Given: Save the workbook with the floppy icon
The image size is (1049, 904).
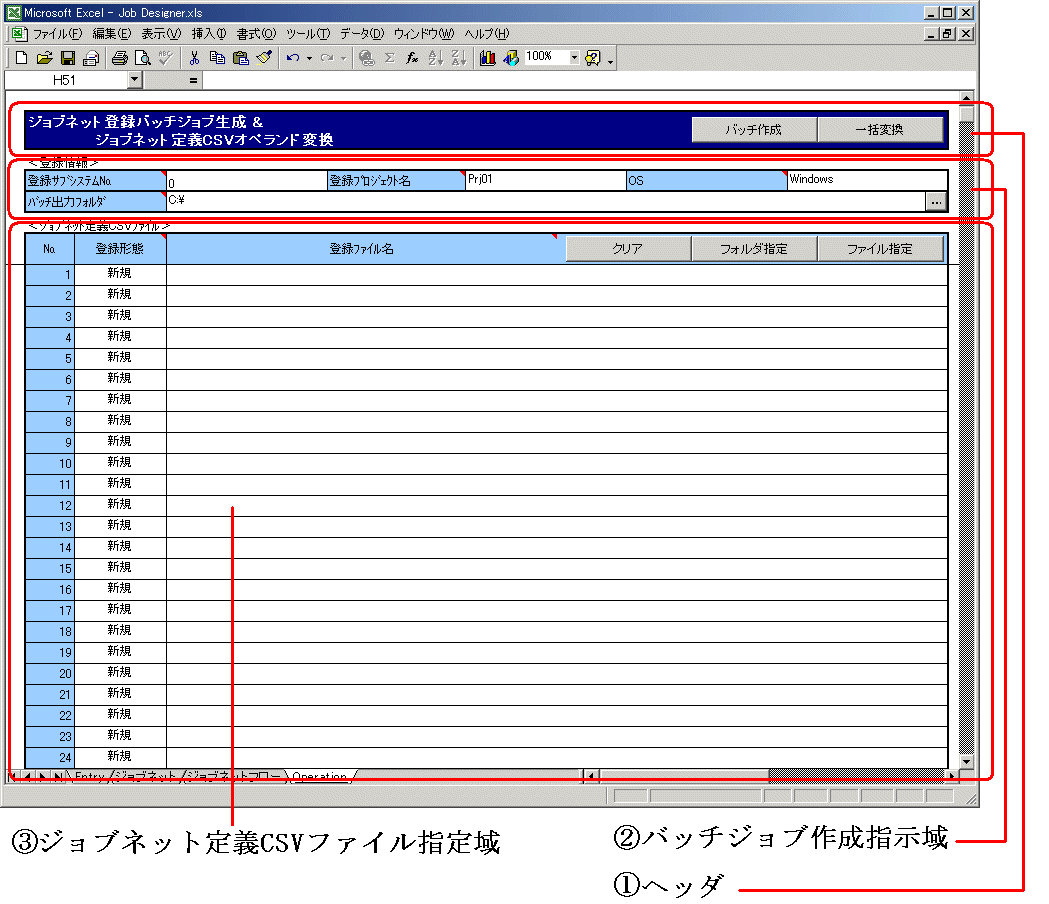Looking at the screenshot, I should (x=68, y=58).
